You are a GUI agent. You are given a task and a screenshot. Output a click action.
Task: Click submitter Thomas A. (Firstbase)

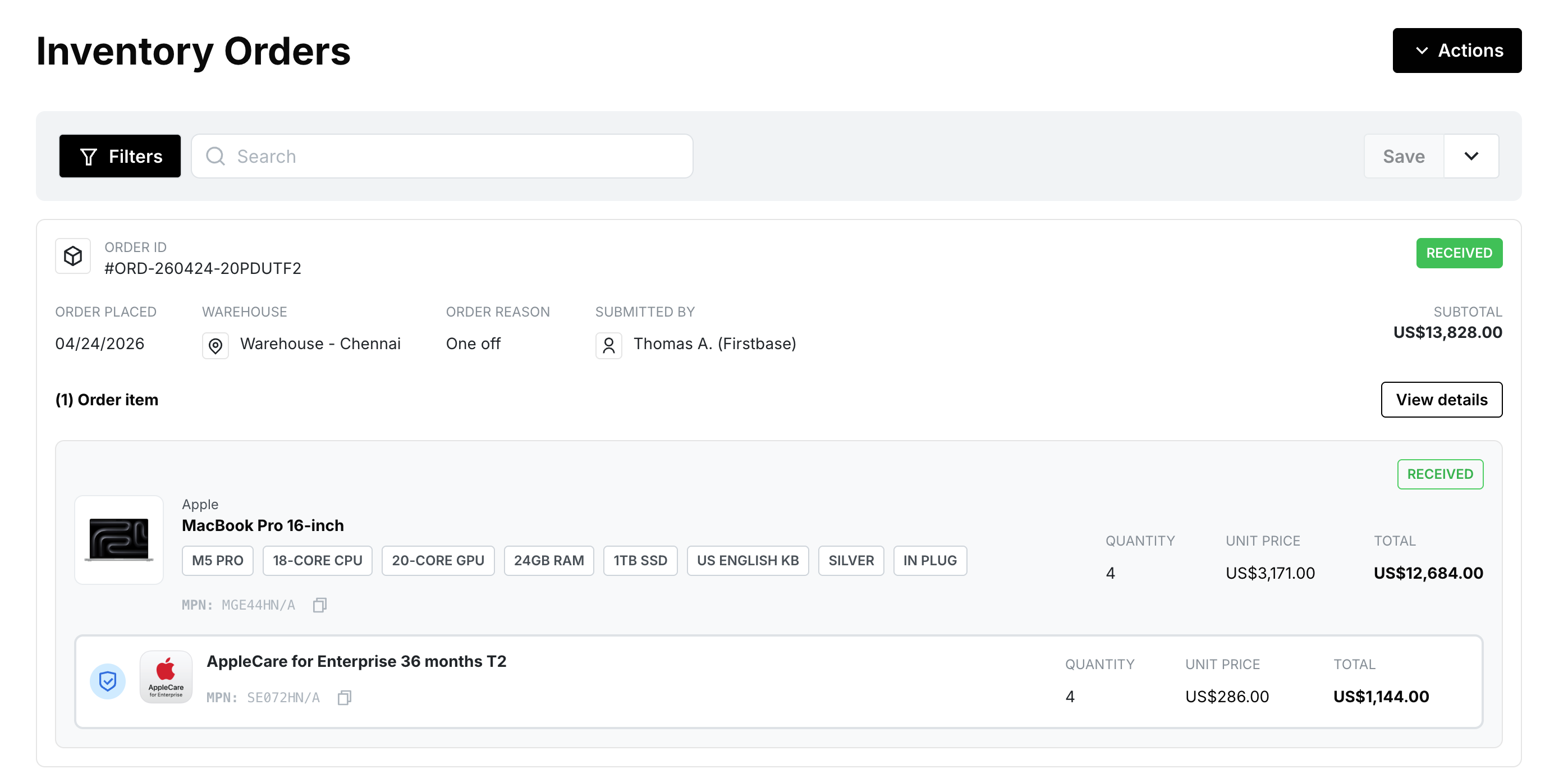[x=715, y=344]
